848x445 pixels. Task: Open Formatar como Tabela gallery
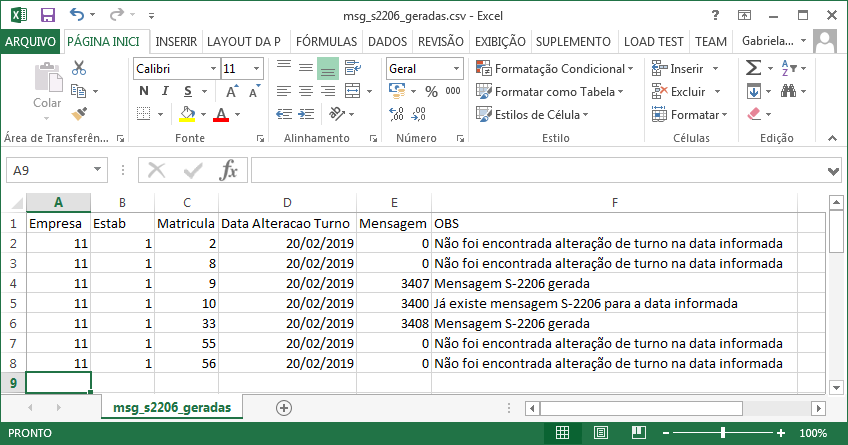tap(550, 91)
